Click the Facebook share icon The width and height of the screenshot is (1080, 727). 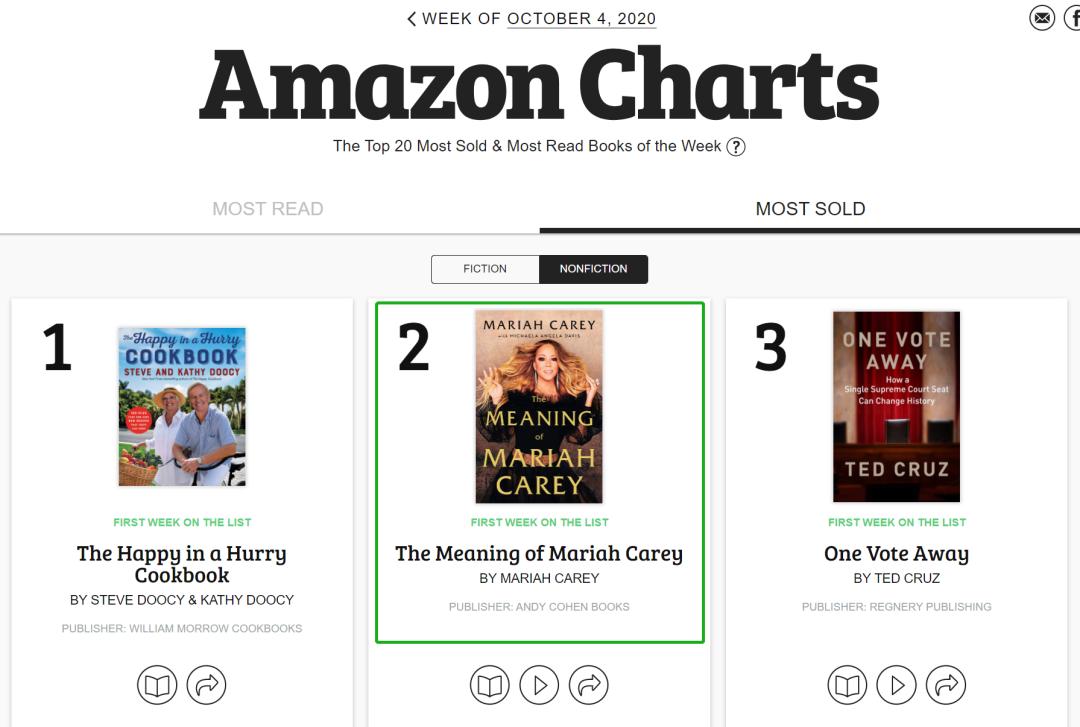click(x=1072, y=18)
